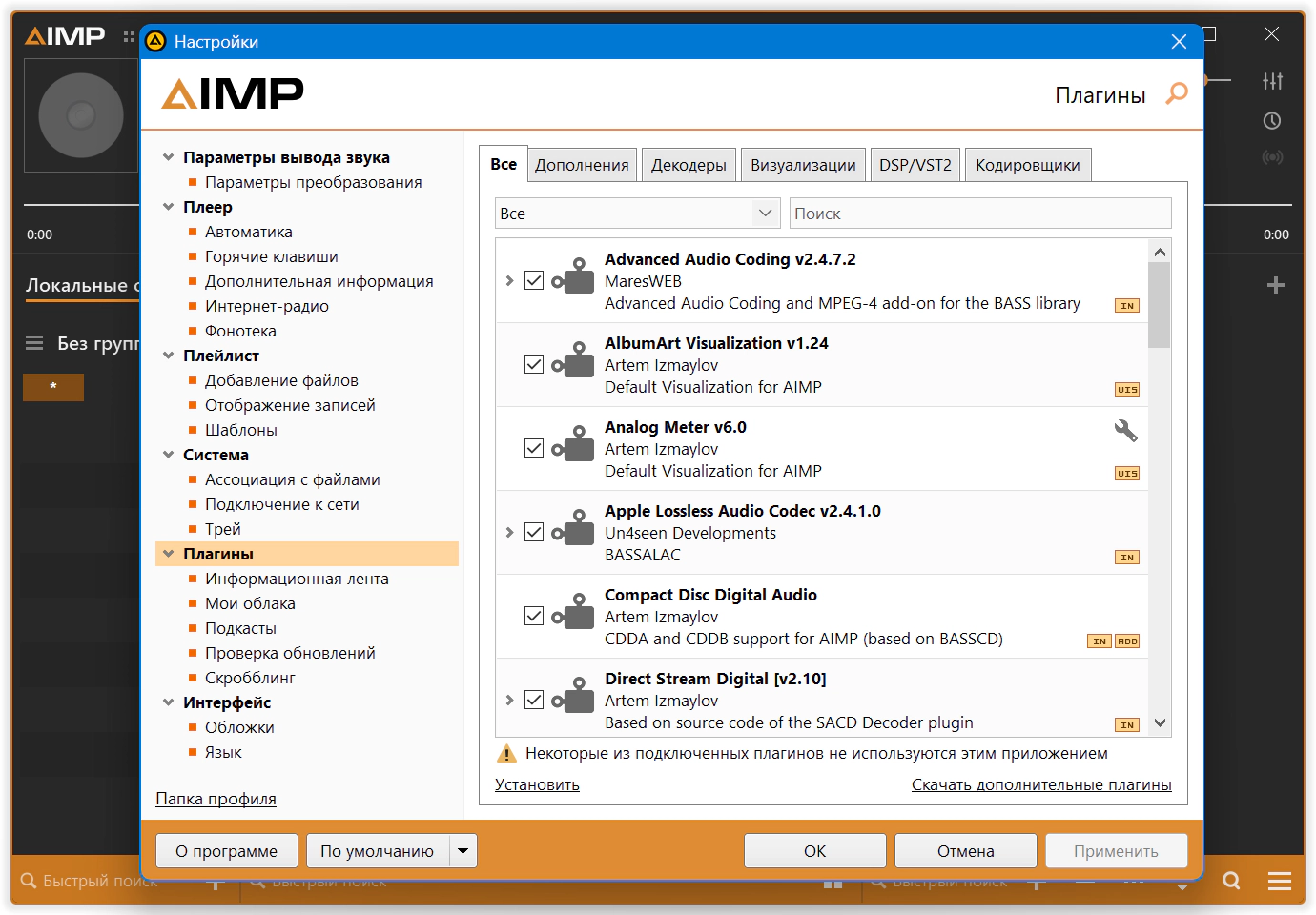Click the radio broadcast icon in the AIMP player
This screenshot has height=915, width=1316.
click(x=1272, y=157)
